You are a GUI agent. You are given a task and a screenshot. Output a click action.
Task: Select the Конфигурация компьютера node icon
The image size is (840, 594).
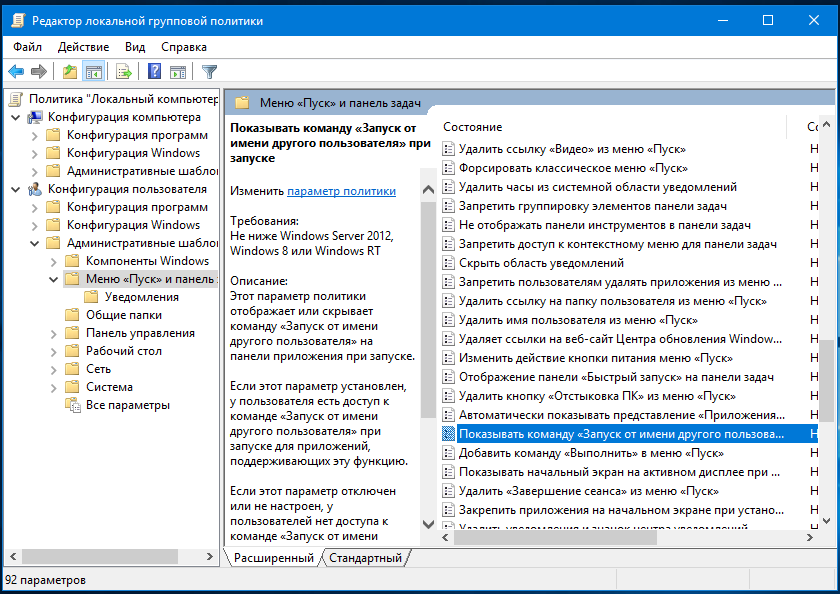(35, 117)
